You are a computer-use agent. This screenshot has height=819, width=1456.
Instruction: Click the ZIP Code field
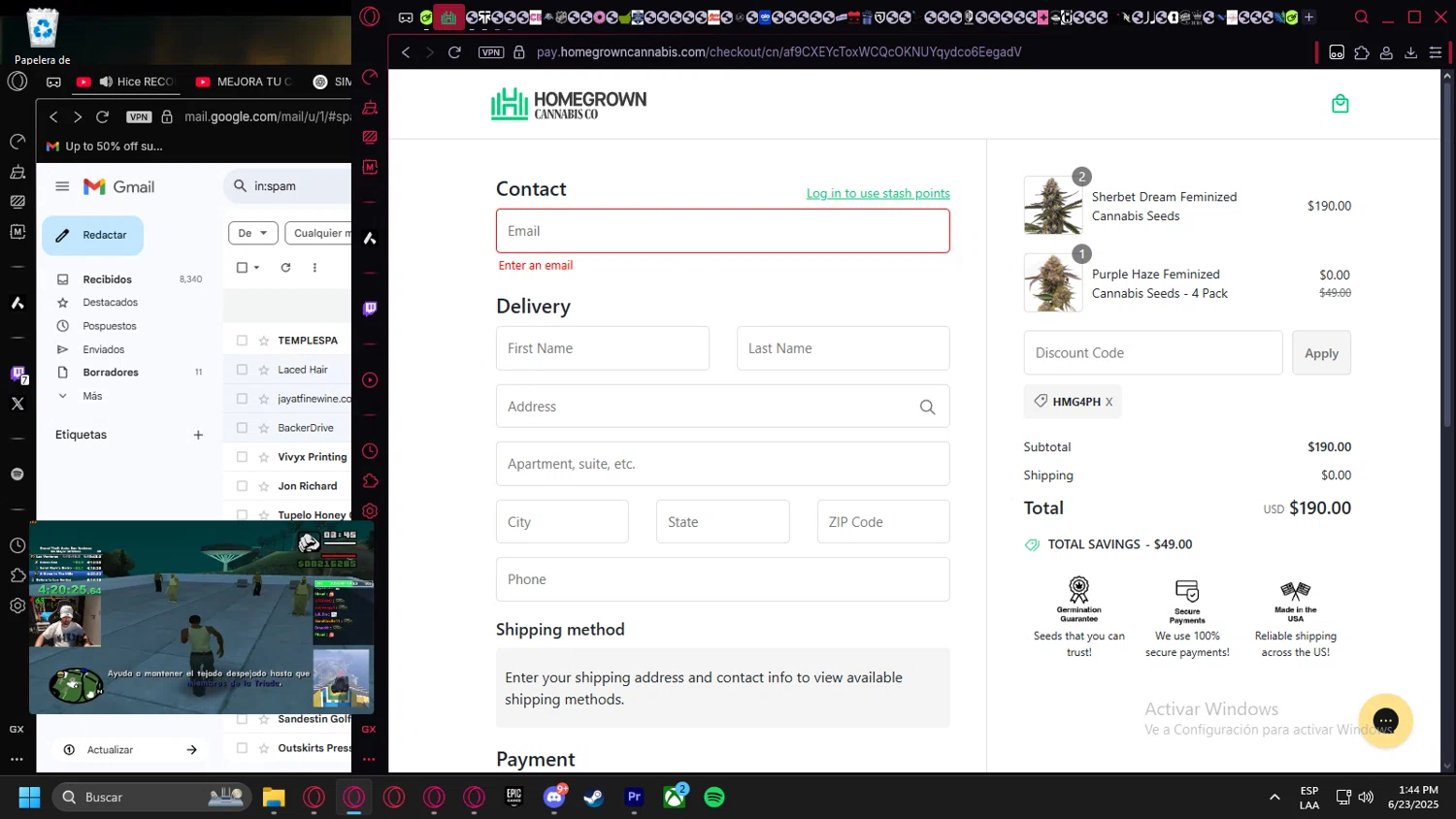[883, 522]
